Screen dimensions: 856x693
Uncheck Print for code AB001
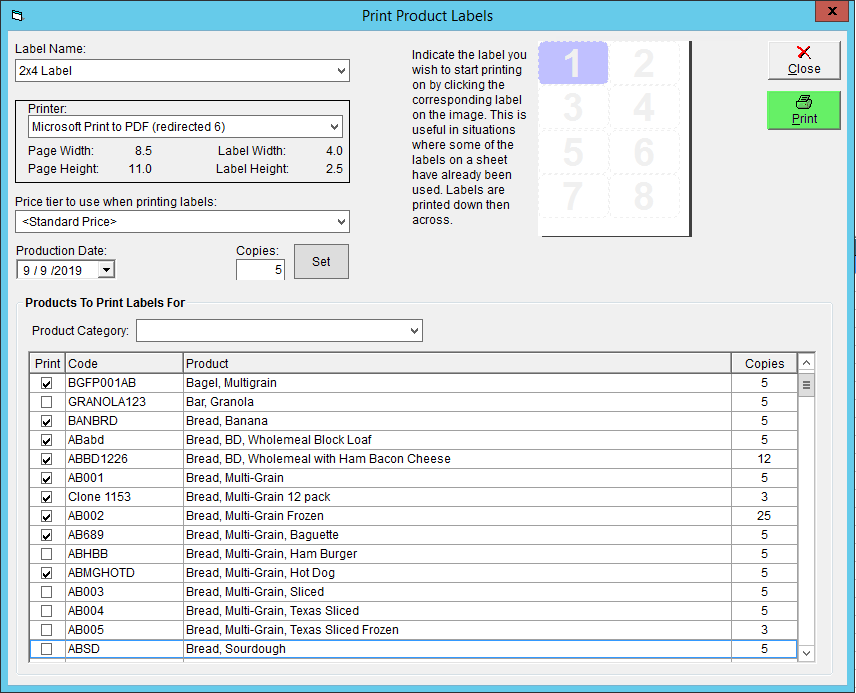[x=46, y=478]
